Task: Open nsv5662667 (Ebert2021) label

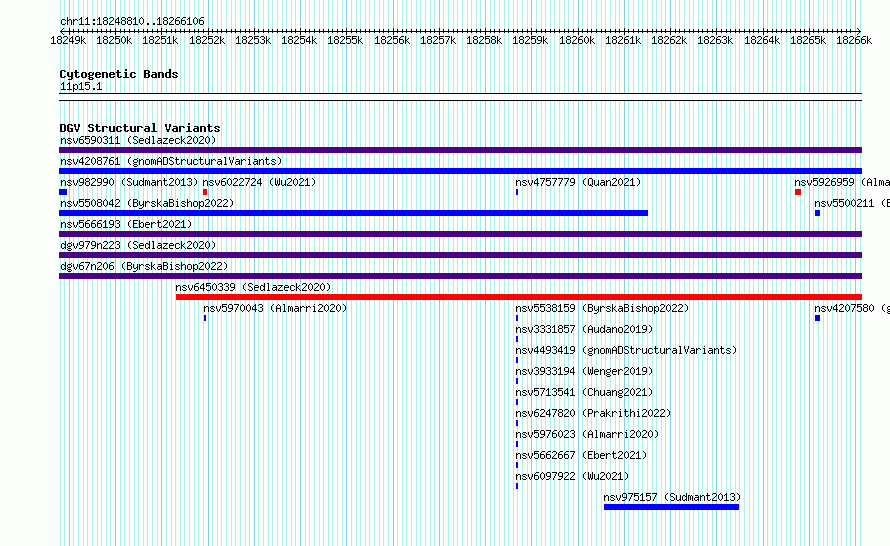Action: click(x=581, y=455)
